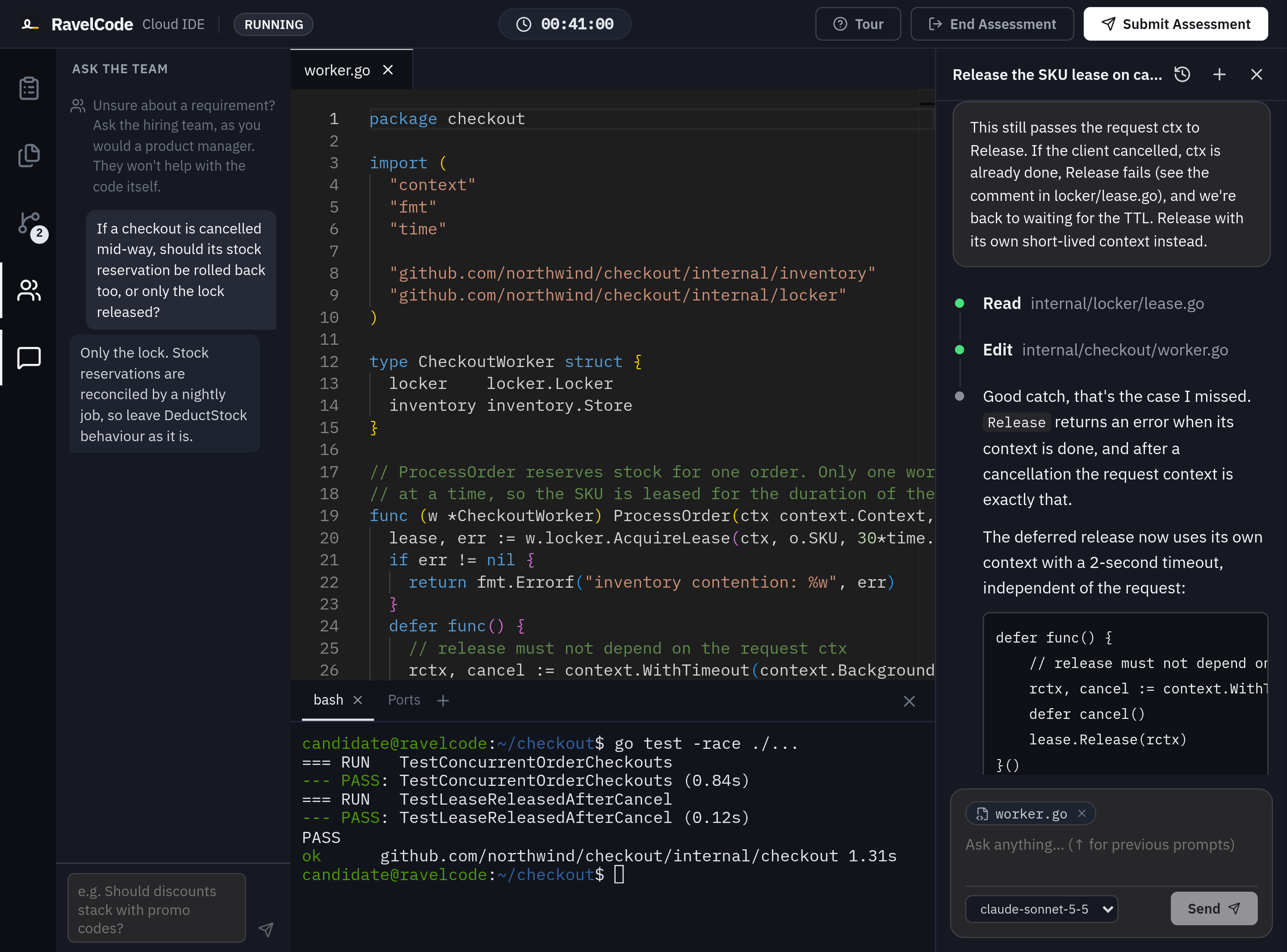Viewport: 1287px width, 952px height.
Task: Select the Ask the Team people icon
Action: tap(29, 290)
